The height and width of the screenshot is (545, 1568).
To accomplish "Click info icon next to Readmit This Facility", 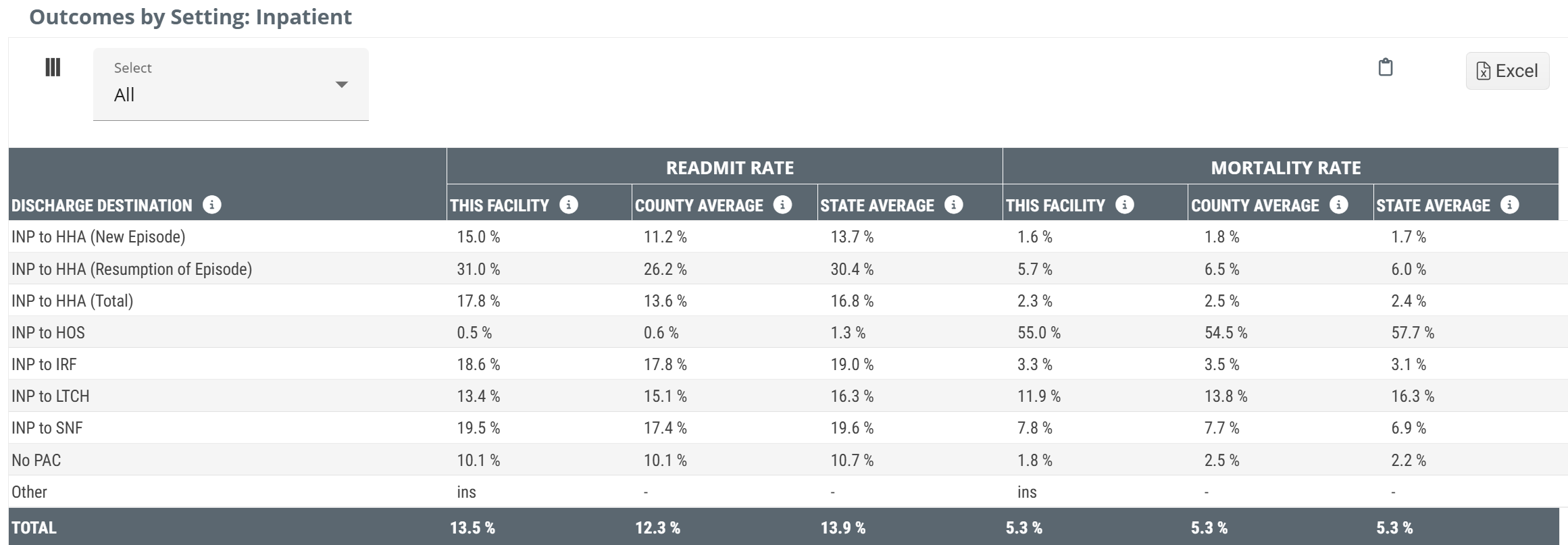I will (569, 205).
